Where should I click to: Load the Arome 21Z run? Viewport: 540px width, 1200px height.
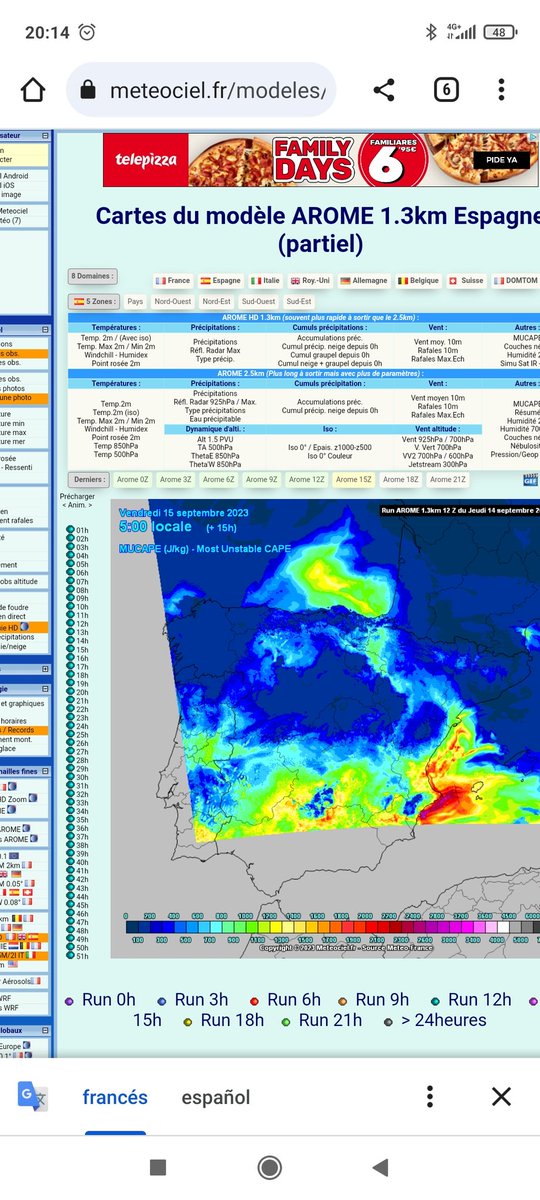click(446, 480)
